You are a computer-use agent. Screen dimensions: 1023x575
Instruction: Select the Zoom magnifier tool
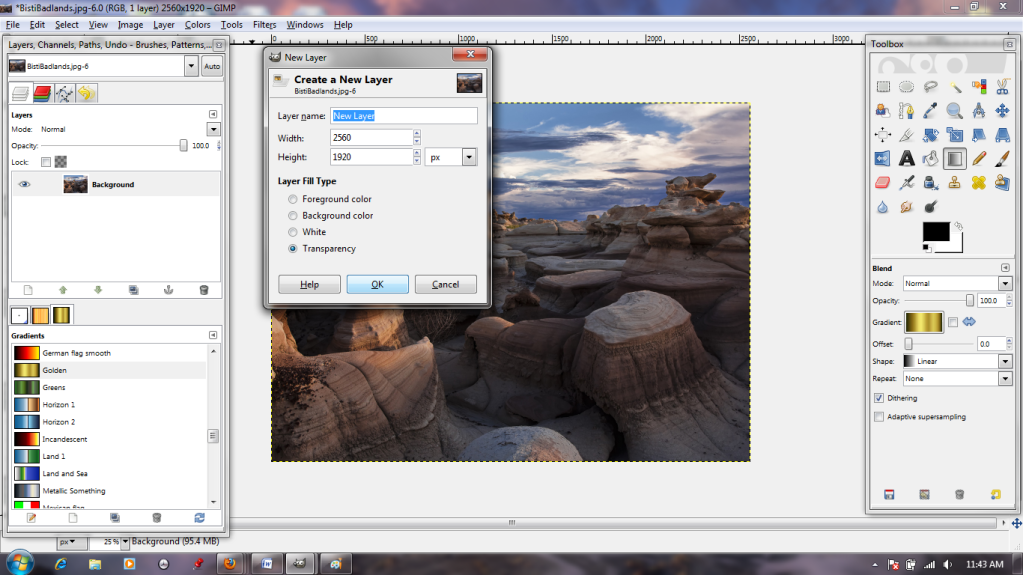tap(954, 111)
